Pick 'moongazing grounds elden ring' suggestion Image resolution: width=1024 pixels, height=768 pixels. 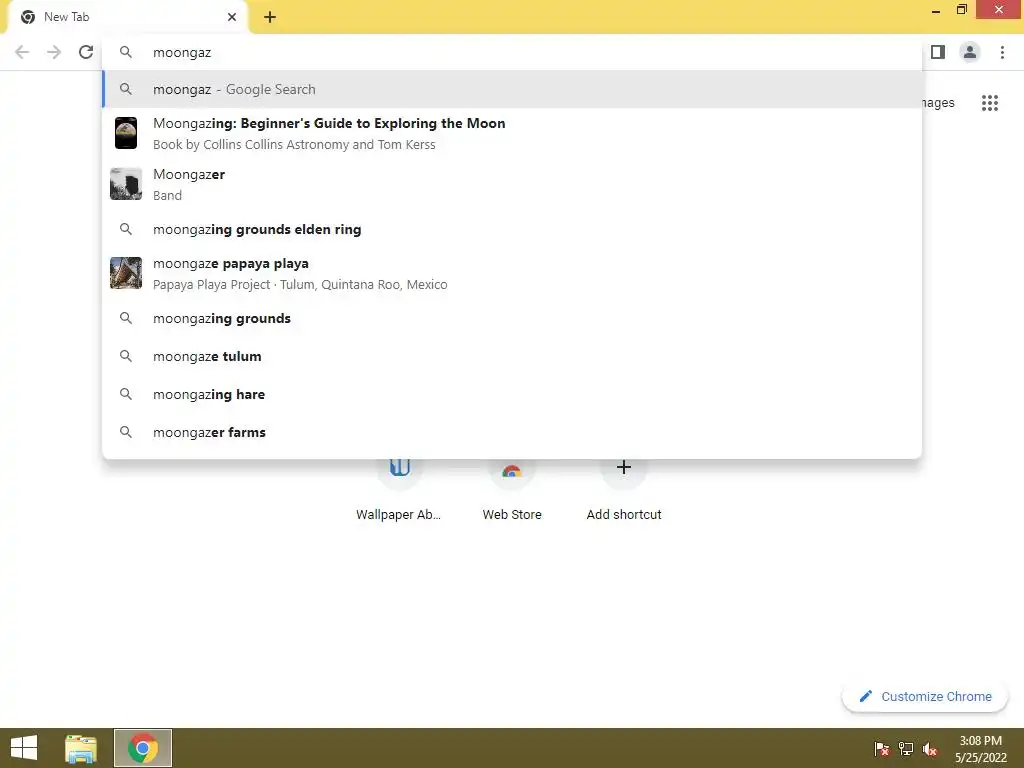tap(513, 229)
